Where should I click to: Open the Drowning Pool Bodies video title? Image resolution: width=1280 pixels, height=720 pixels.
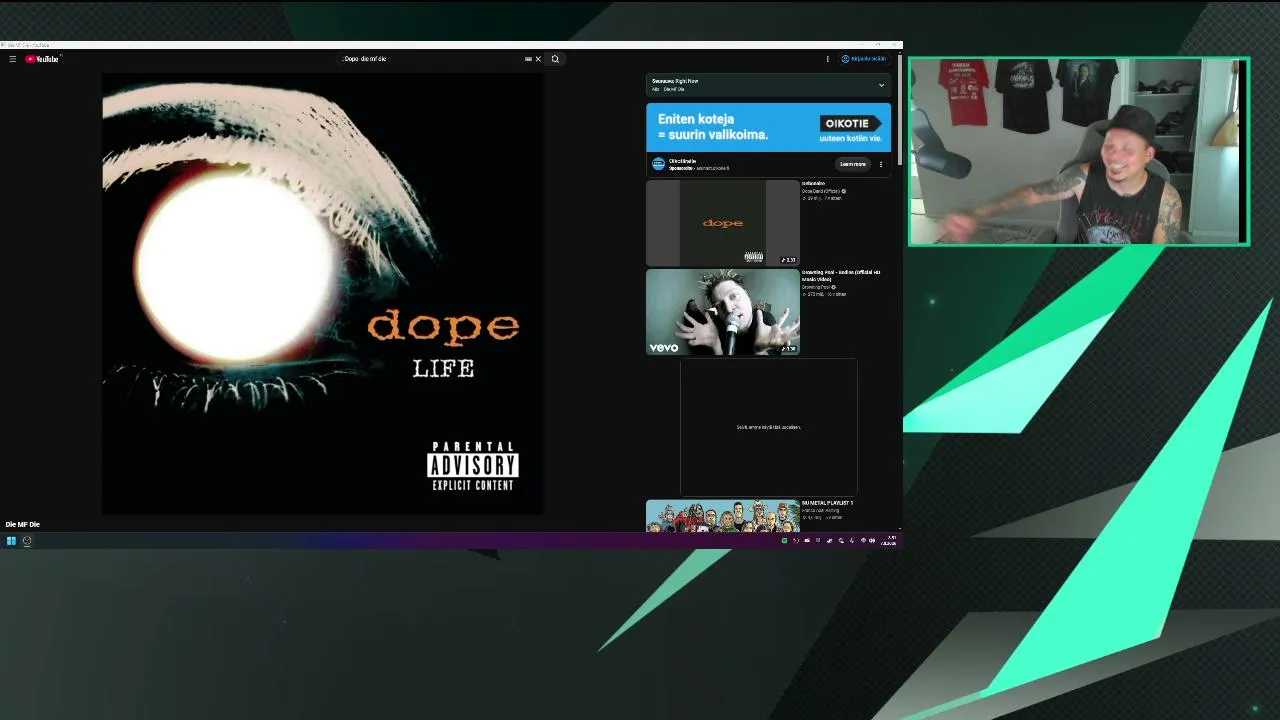click(841, 275)
